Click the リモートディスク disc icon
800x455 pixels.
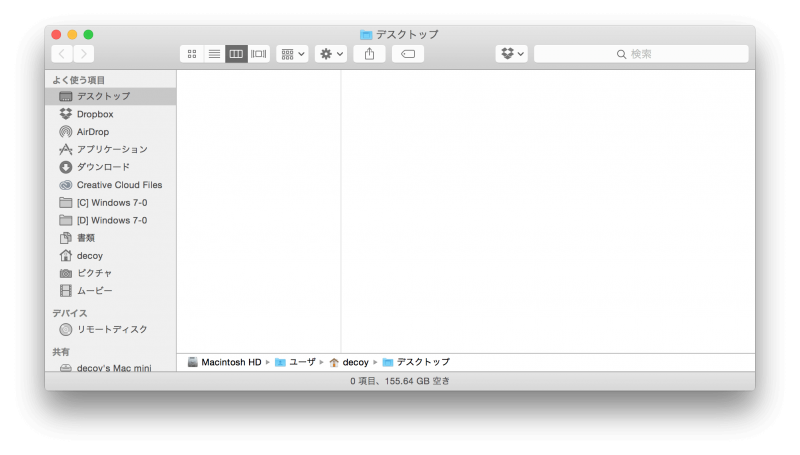click(x=65, y=330)
